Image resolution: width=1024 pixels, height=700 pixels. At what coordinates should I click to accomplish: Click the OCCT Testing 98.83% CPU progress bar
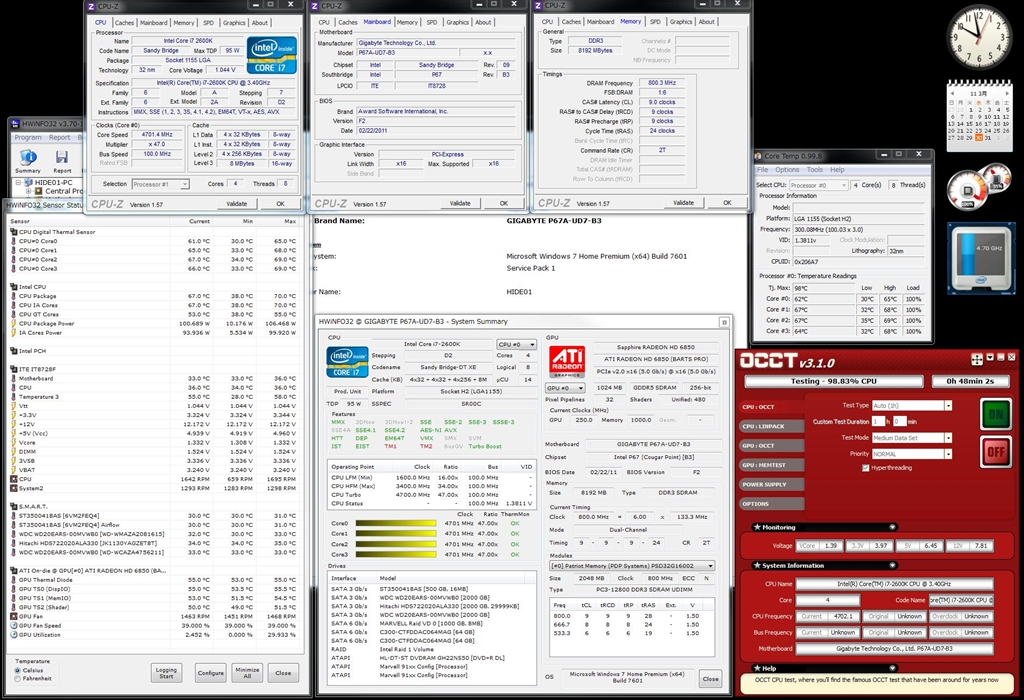coord(834,381)
